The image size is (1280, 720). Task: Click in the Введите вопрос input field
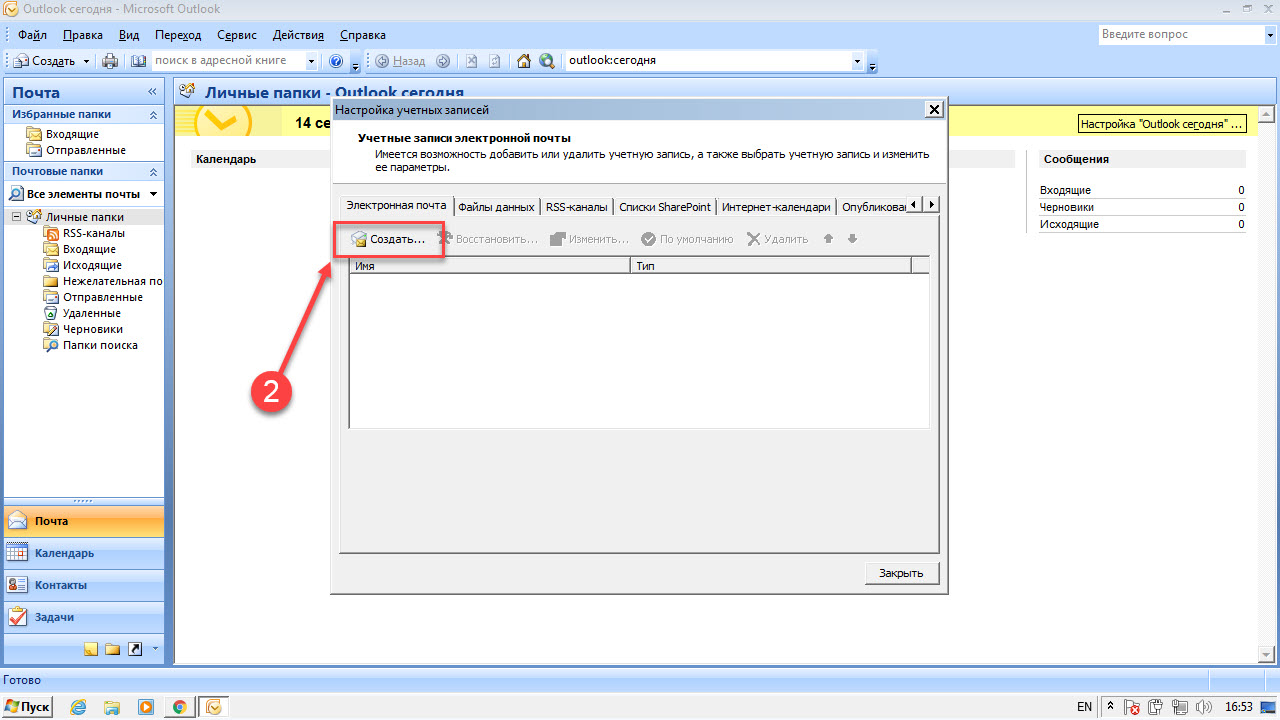click(x=1180, y=35)
